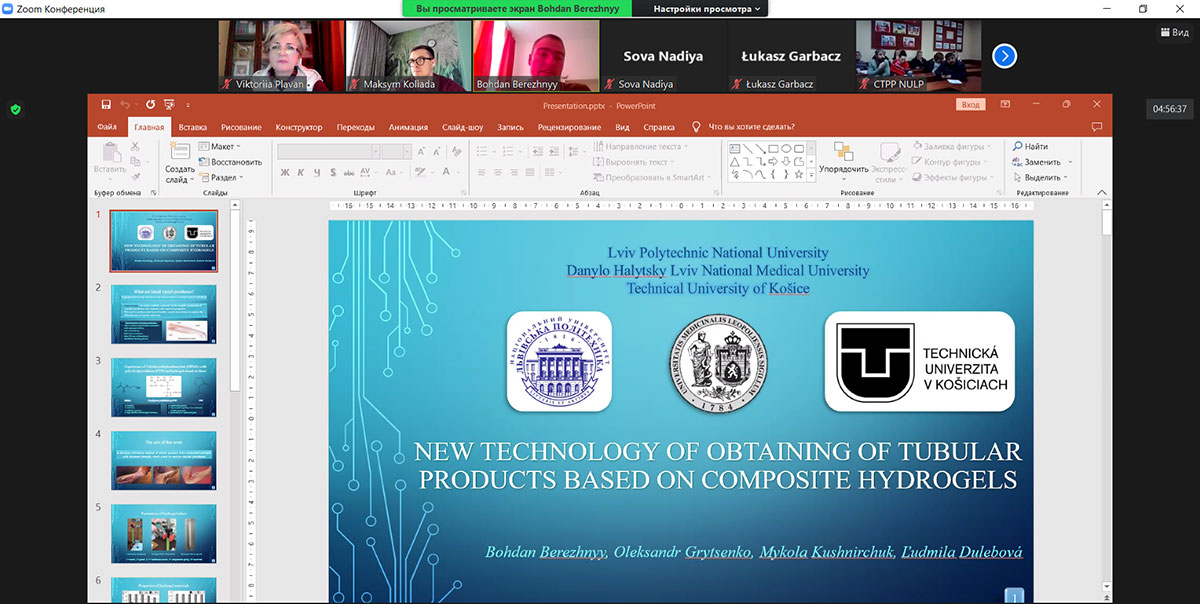Open the Заменить (Replace) dropdown
1200x604 pixels.
tap(1042, 162)
